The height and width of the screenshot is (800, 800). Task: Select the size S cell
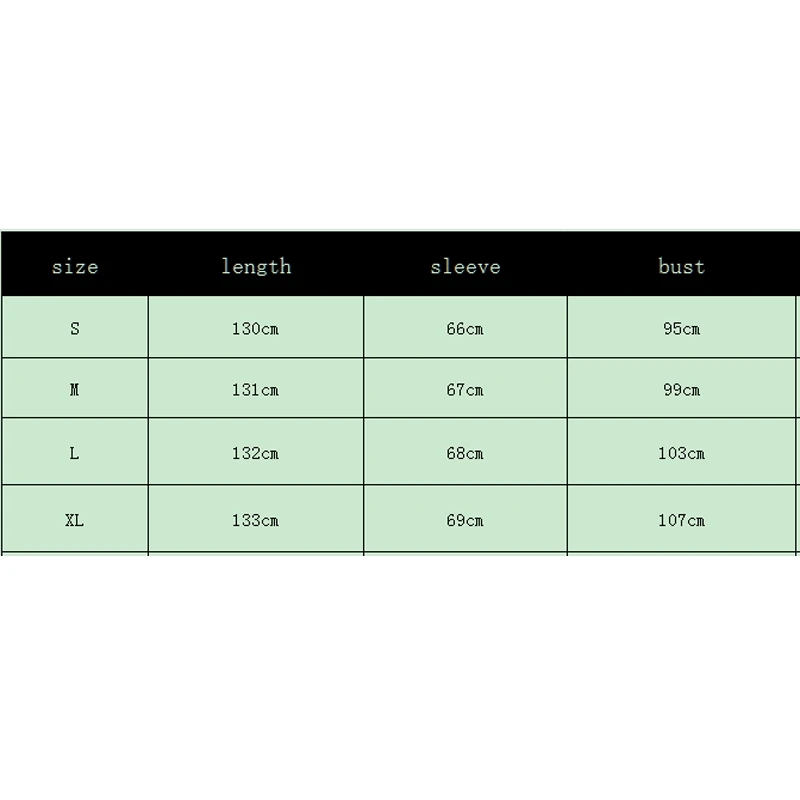[75, 329]
